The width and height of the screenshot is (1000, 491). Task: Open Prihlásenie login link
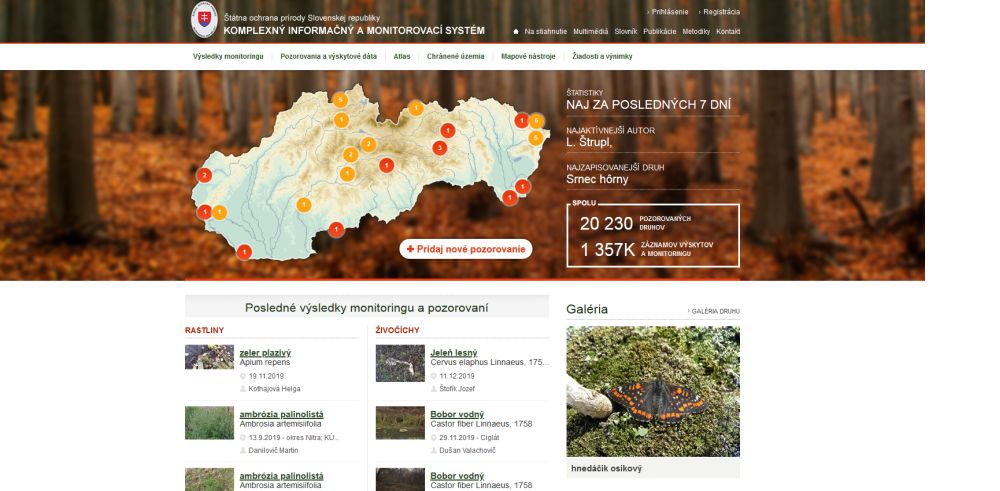[670, 11]
